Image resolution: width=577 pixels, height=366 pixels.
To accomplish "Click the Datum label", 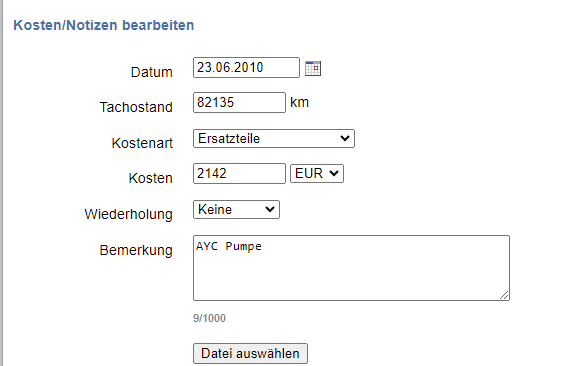I will [152, 72].
